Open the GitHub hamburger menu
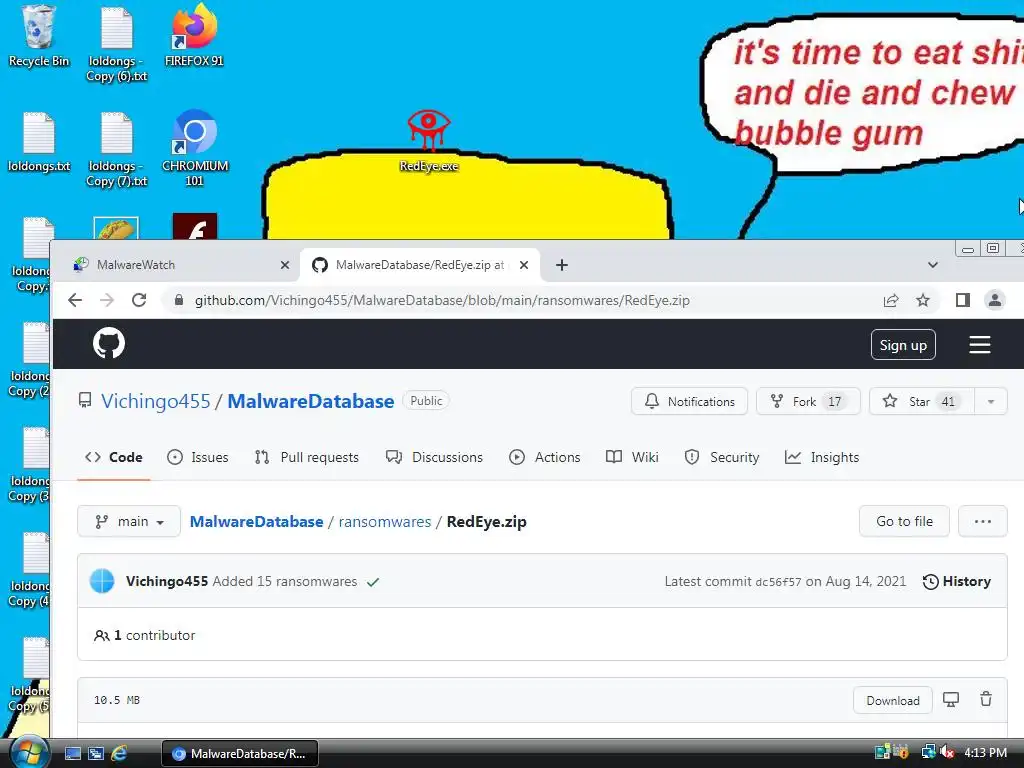The image size is (1024, 768). click(x=980, y=345)
